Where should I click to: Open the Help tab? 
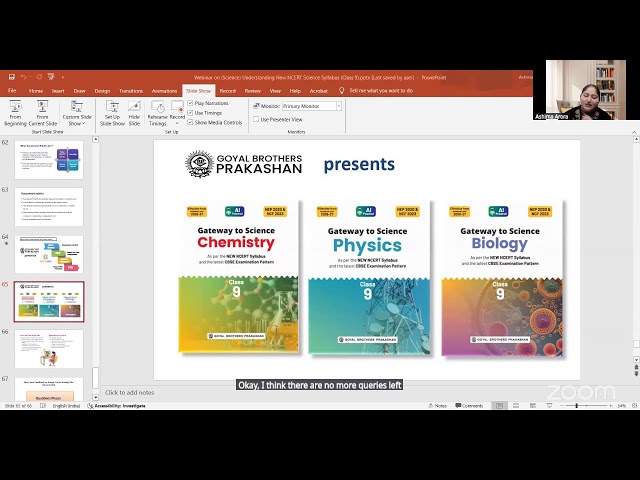point(295,91)
